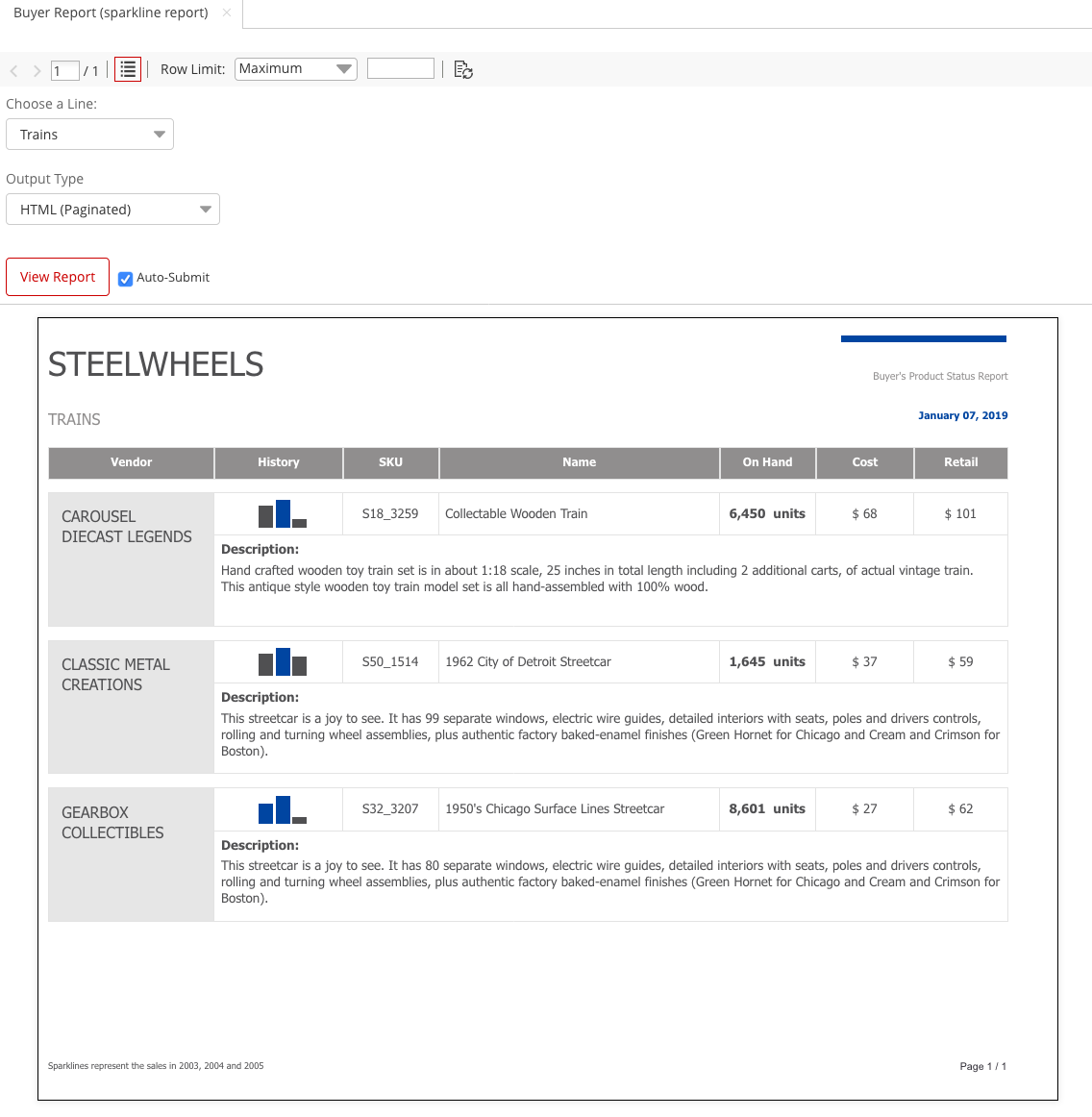Click the Description label under Detroit Streetcar
Image resolution: width=1092 pixels, height=1117 pixels.
pos(260,698)
